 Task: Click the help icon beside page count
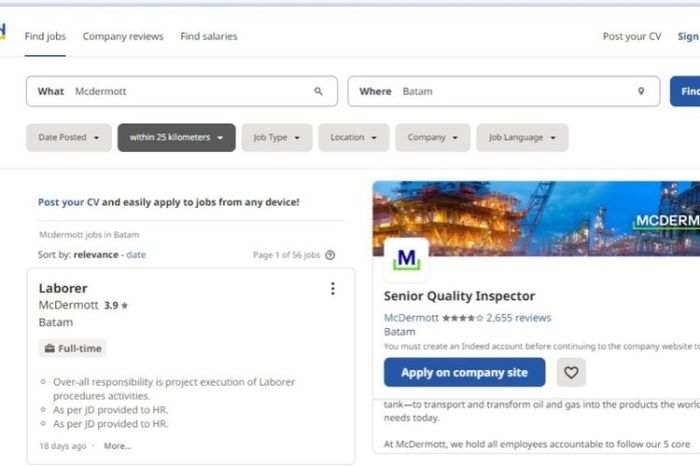pyautogui.click(x=330, y=255)
